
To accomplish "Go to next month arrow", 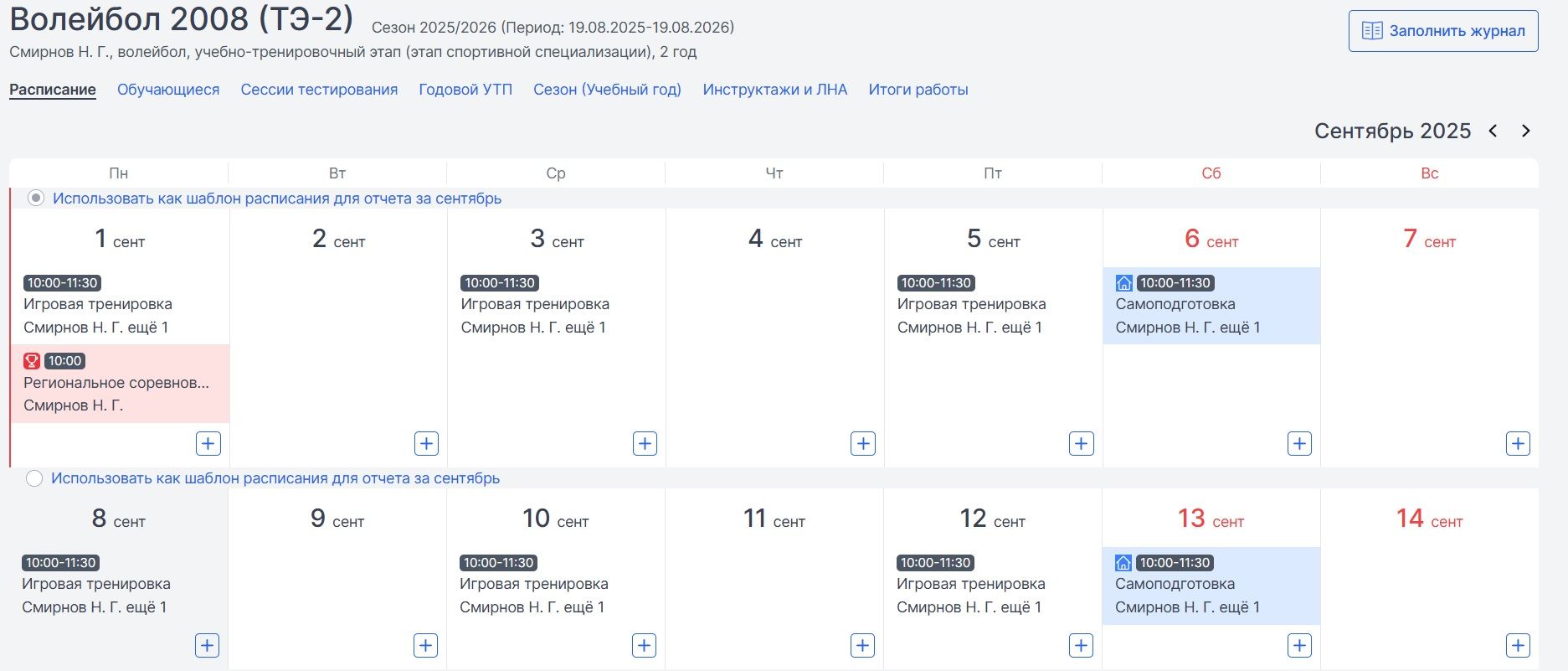I will [1526, 131].
